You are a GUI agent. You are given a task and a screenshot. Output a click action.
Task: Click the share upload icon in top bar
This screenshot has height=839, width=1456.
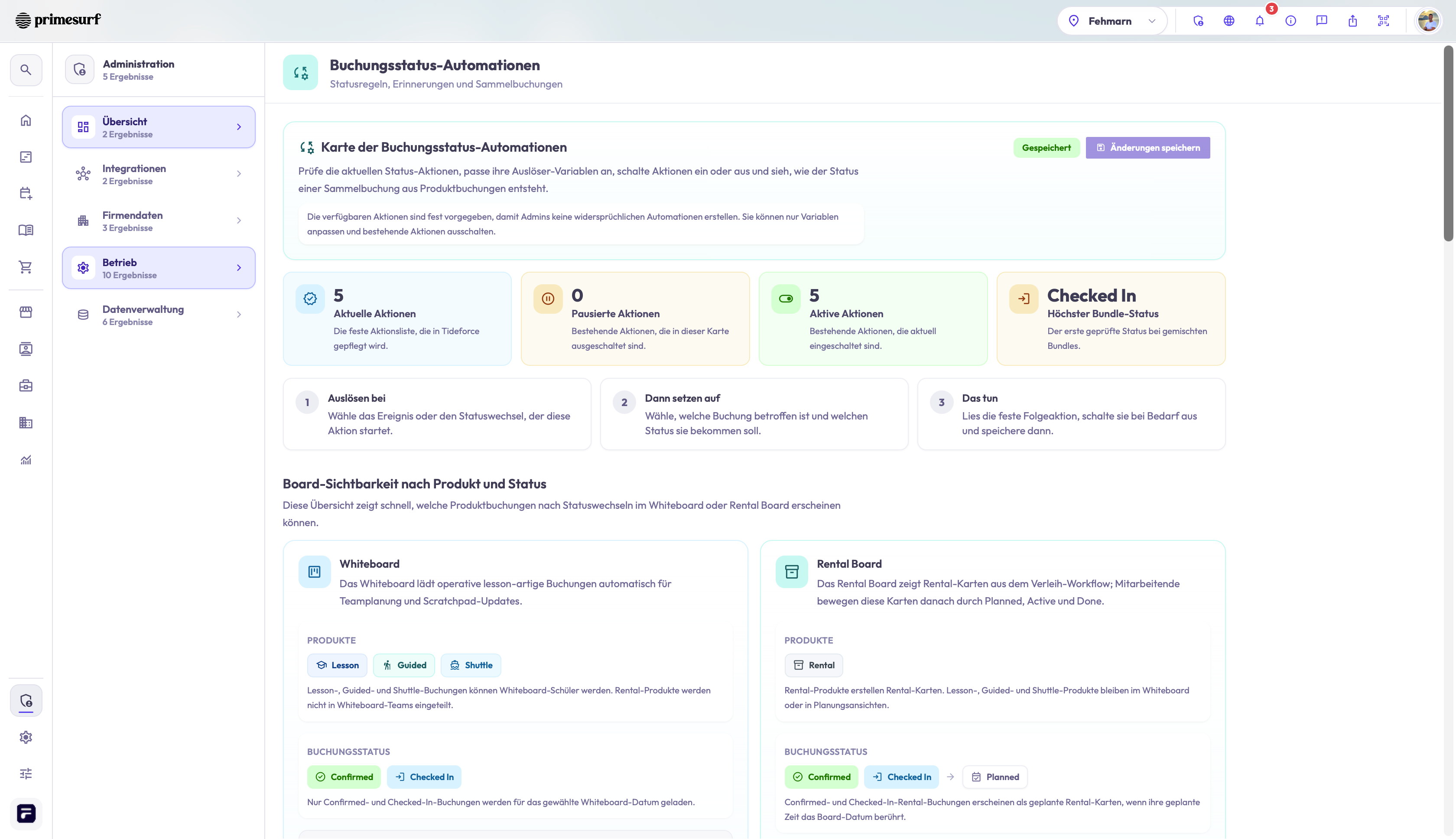1353,21
